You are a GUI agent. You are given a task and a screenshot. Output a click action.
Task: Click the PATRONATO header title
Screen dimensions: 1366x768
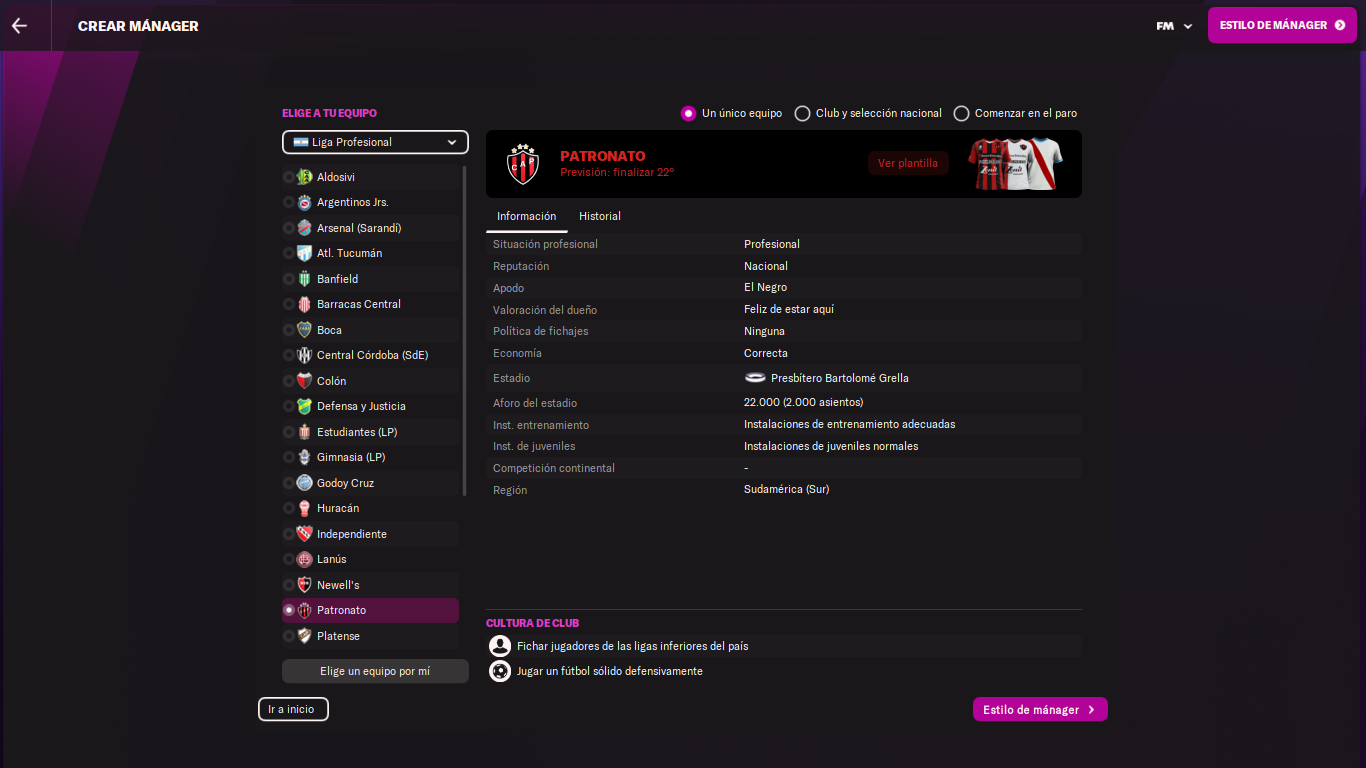(x=603, y=156)
